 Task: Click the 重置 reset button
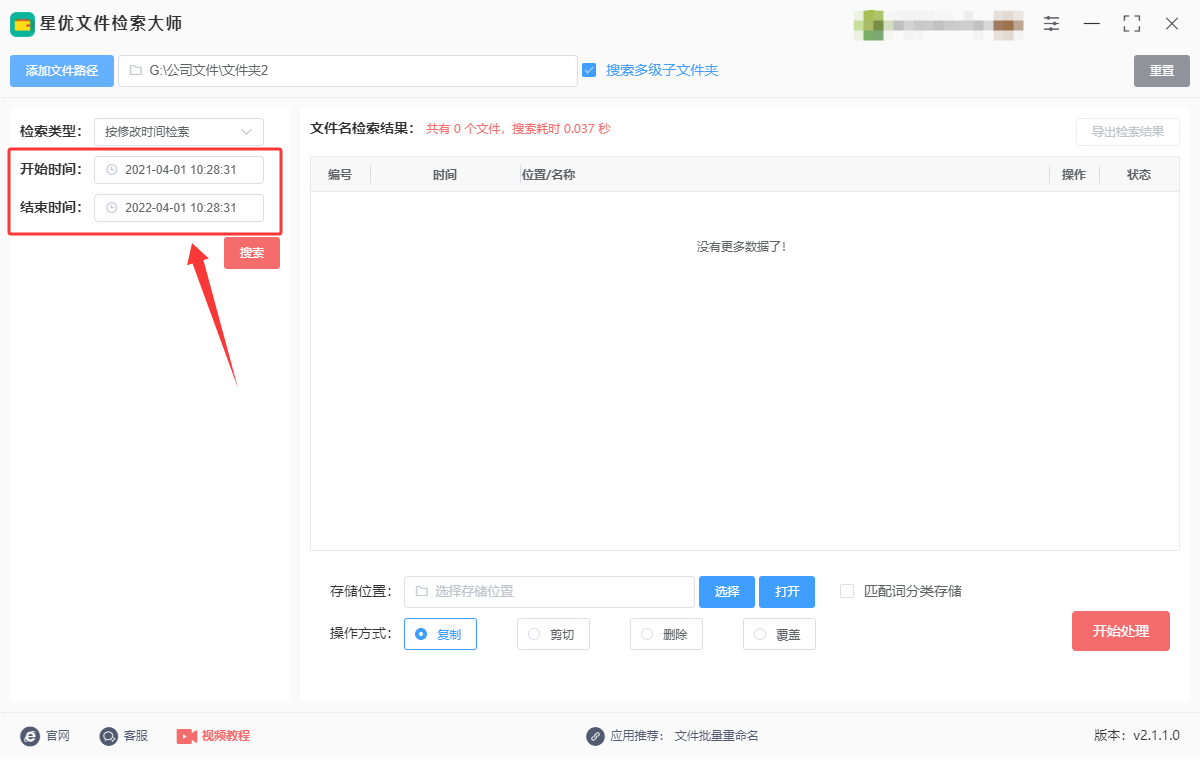coord(1162,71)
